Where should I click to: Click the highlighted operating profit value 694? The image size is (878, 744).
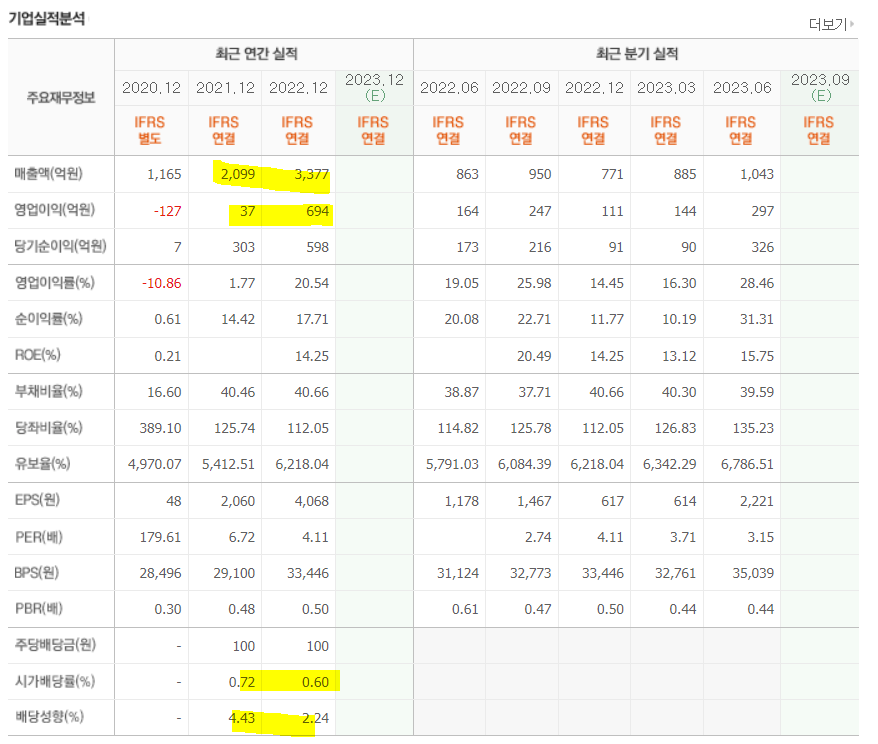point(317,211)
